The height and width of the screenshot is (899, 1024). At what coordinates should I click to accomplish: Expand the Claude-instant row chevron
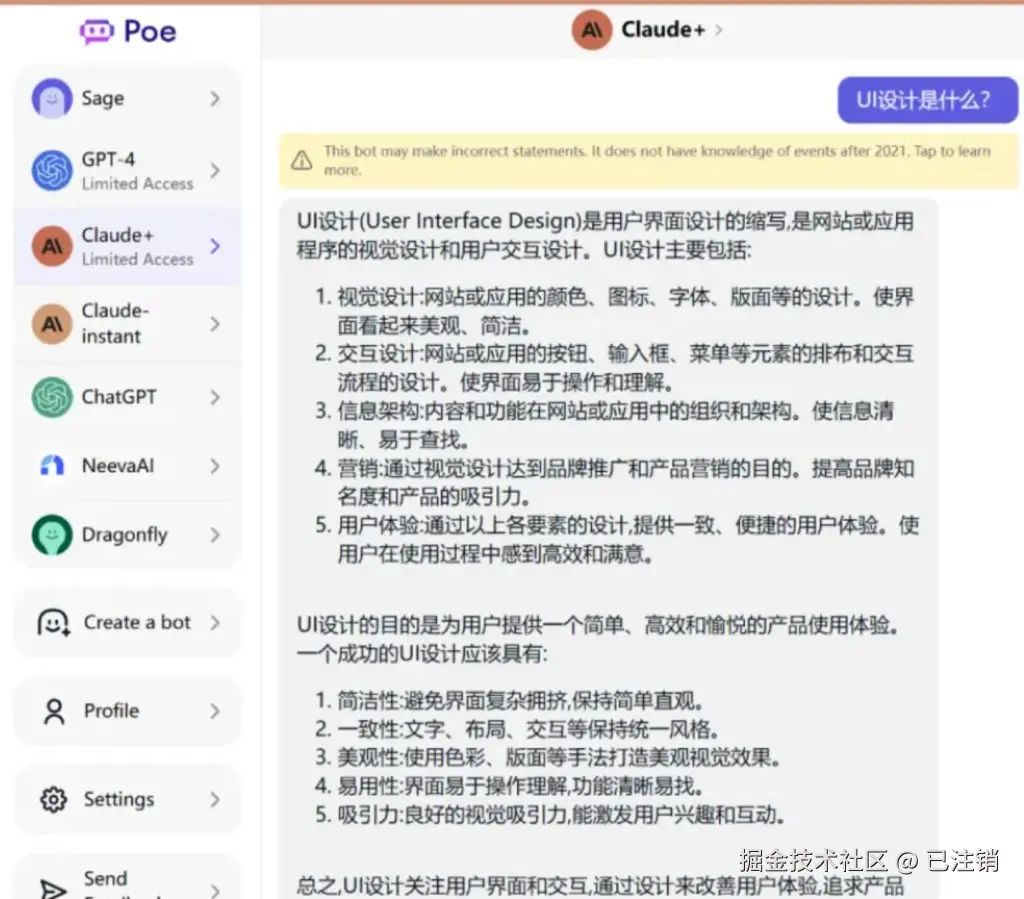(x=215, y=323)
